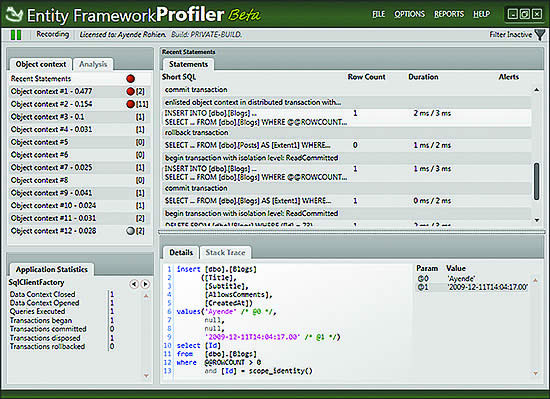Select the SELECT FROM Blogs AS [Extent1] row
This screenshot has width=550, height=399.
point(346,201)
